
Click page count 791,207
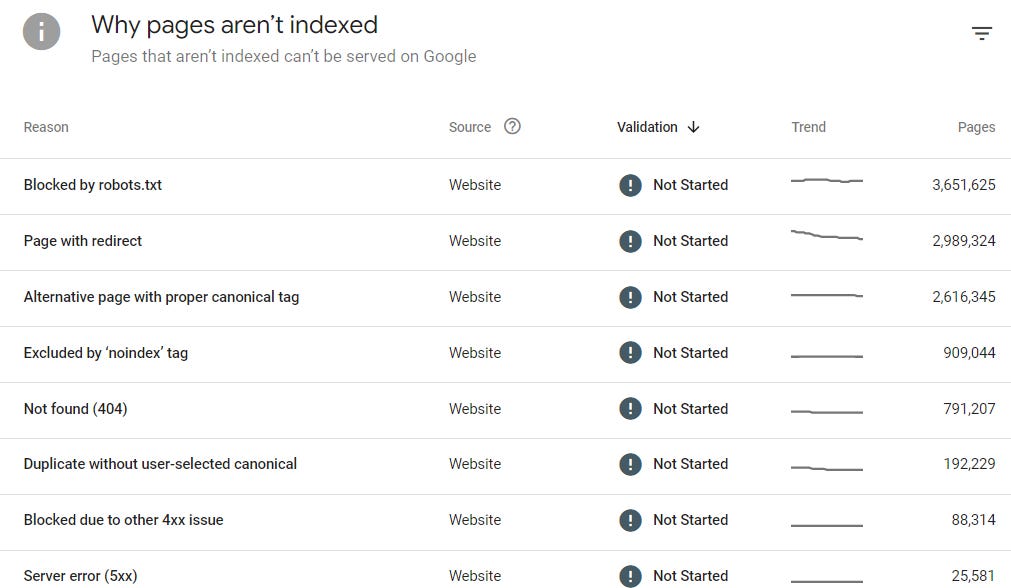click(x=969, y=409)
